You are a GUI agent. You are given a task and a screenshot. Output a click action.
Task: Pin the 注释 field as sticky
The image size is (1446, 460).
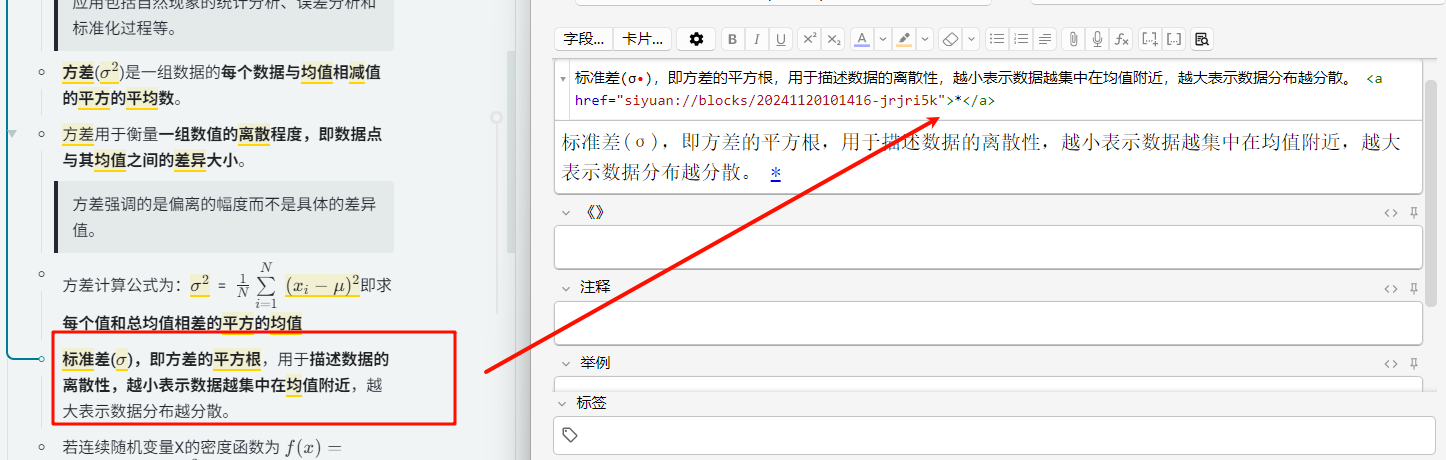coord(1414,288)
